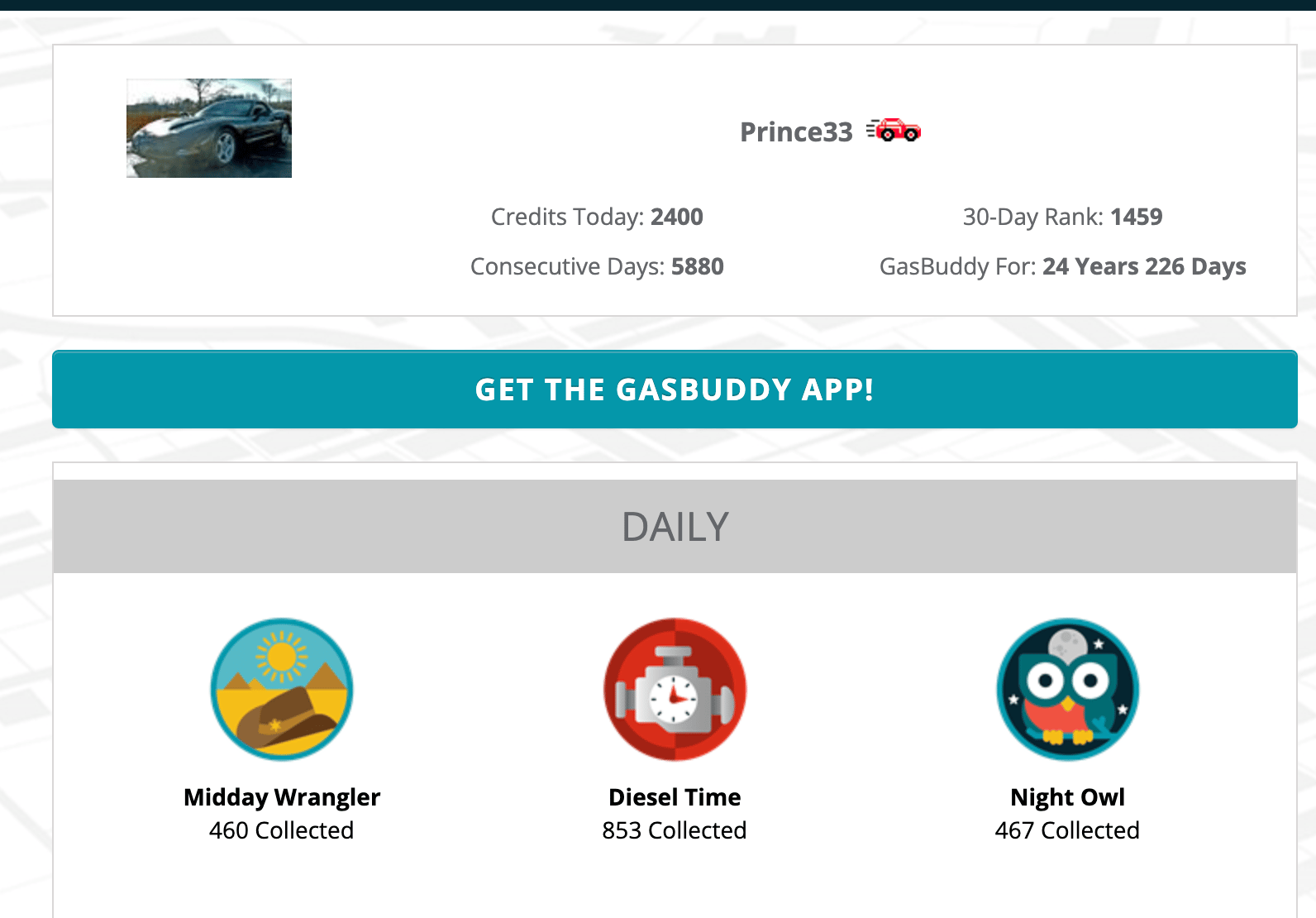Image resolution: width=1316 pixels, height=918 pixels.
Task: Click the Night Owl badge icon
Action: click(x=1067, y=689)
